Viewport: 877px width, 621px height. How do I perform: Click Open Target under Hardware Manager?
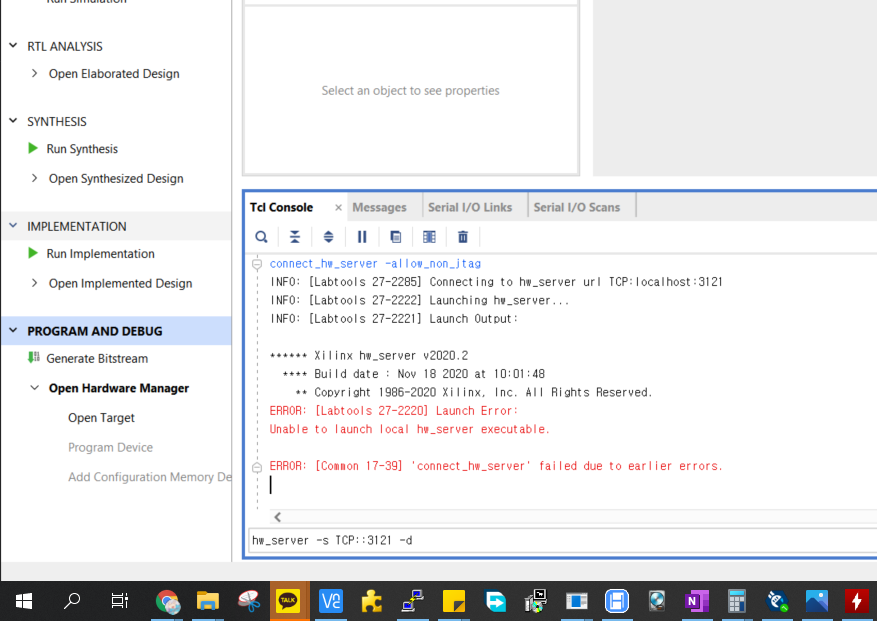[101, 418]
